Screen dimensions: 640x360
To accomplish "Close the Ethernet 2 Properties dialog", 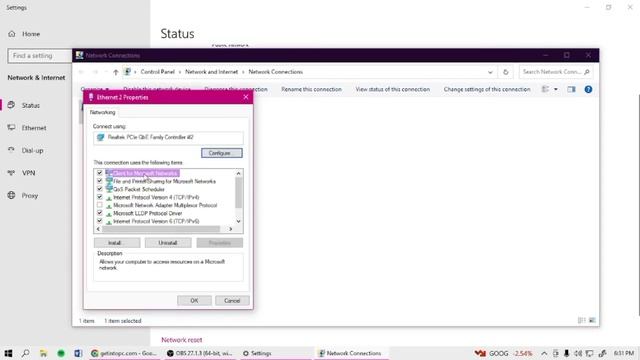I will tap(245, 97).
